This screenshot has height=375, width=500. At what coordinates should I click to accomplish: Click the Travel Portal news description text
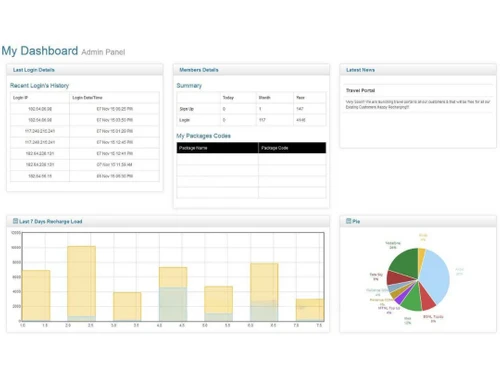point(418,104)
